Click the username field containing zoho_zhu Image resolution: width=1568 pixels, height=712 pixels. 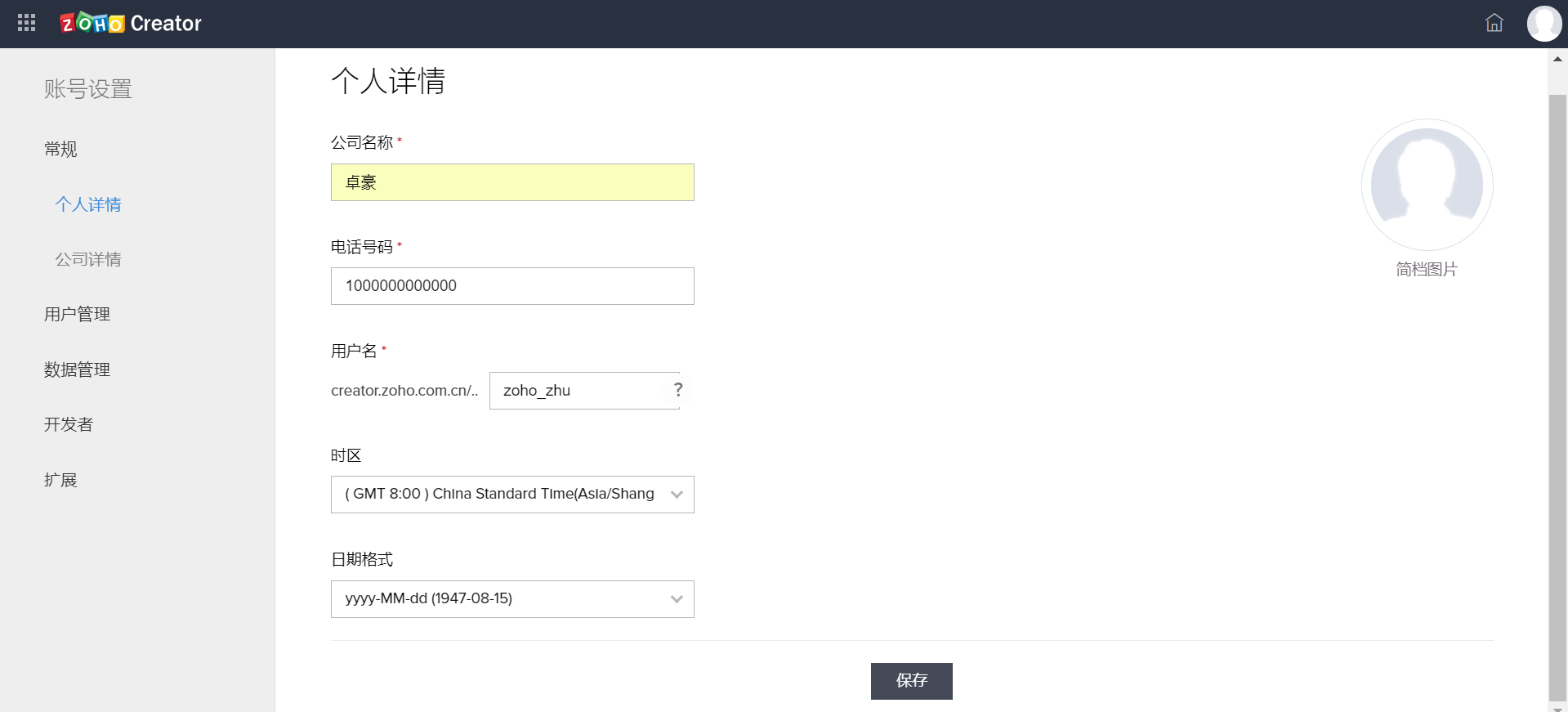579,391
